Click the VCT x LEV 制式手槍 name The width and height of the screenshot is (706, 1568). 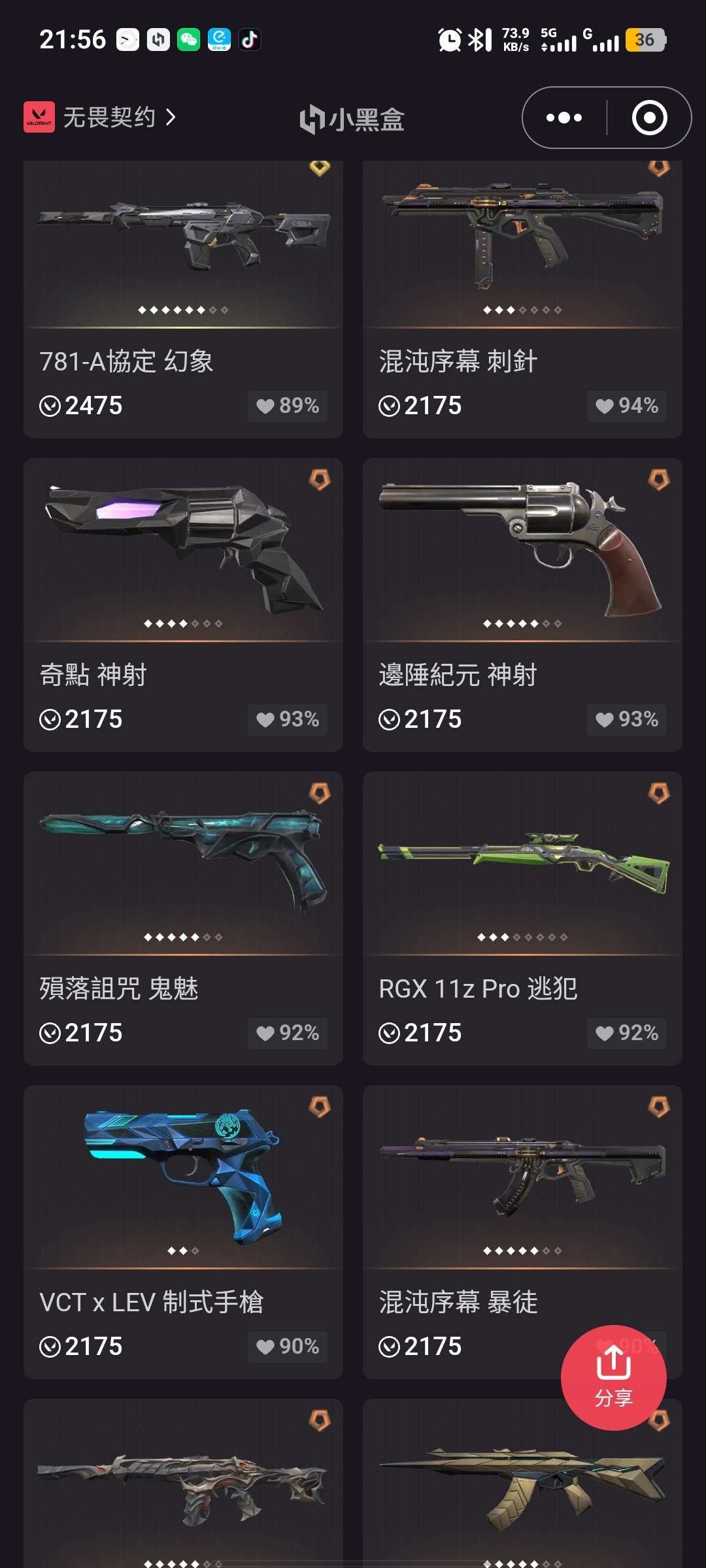point(151,1302)
